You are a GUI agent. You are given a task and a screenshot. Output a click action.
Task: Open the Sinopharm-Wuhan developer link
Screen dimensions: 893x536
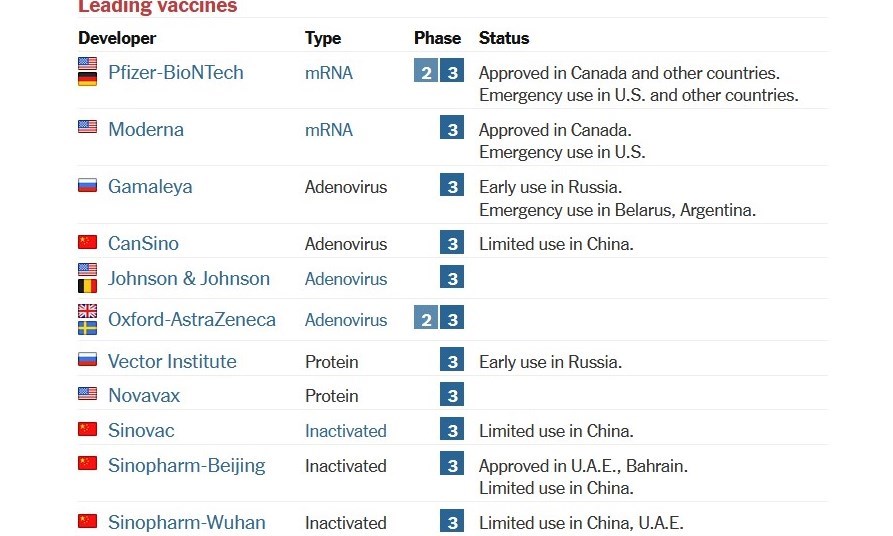pyautogui.click(x=187, y=523)
